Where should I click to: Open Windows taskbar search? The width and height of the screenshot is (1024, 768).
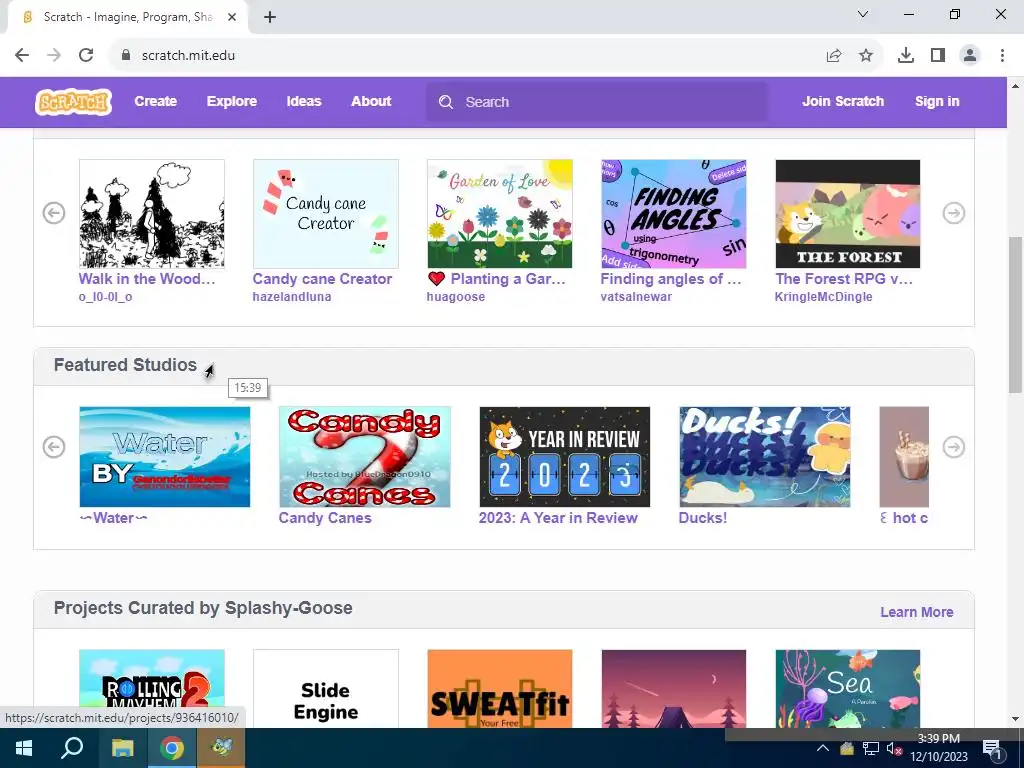tap(72, 748)
